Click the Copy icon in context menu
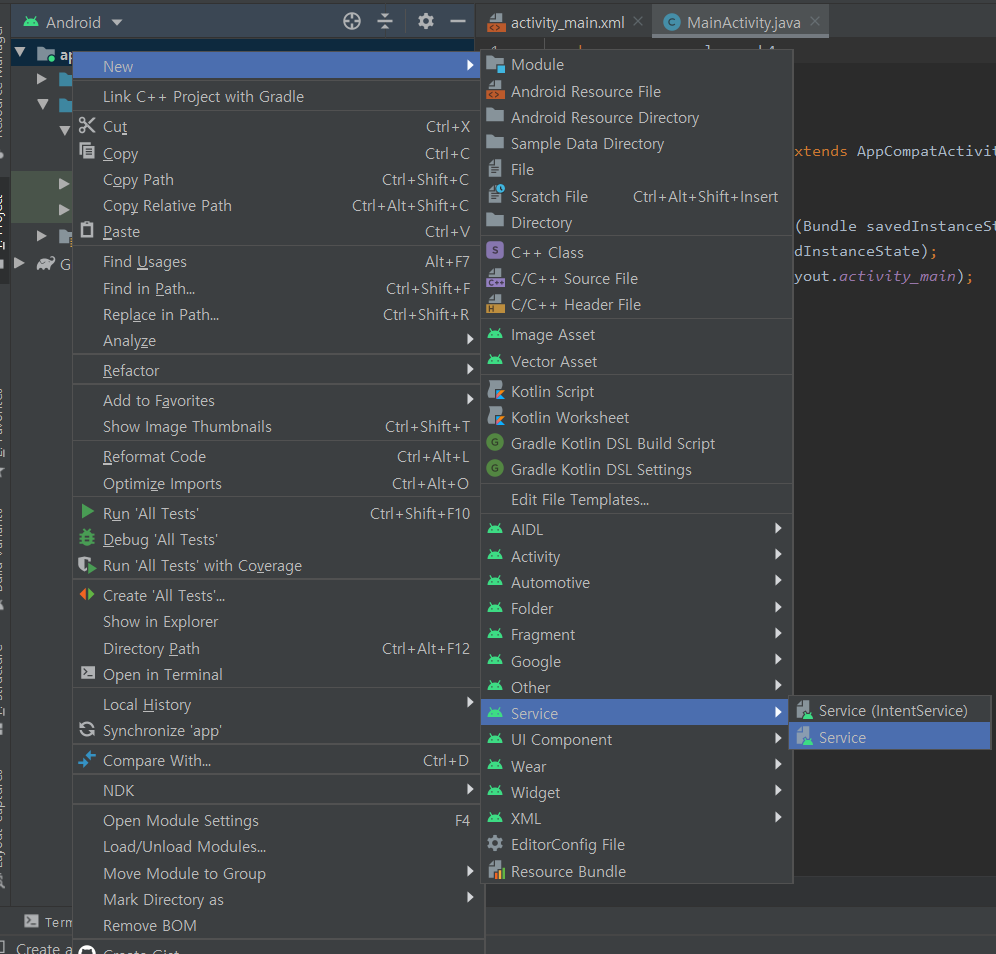996x954 pixels. point(87,152)
